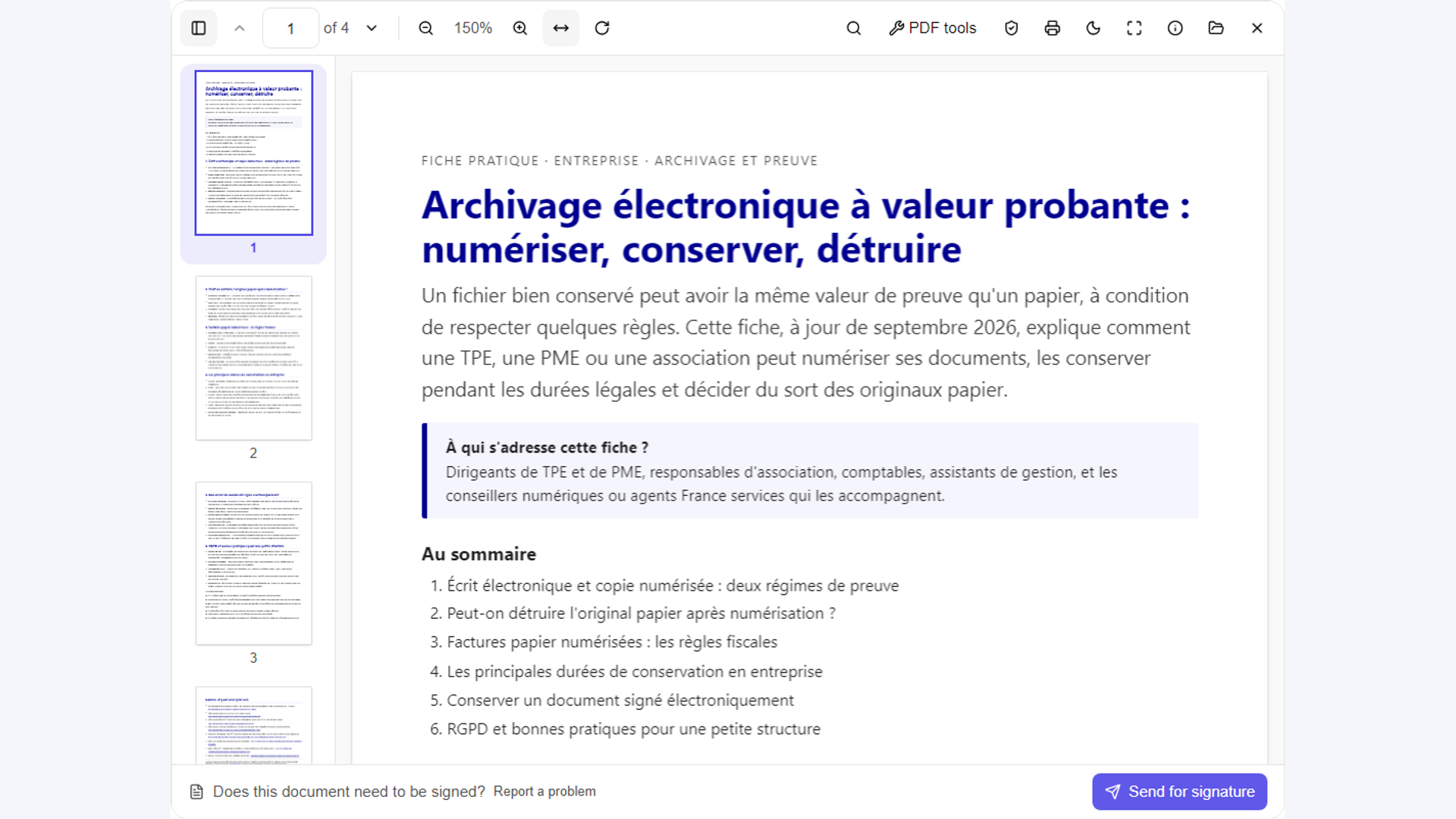
Task: Click summary item 'RGPD et bonnes pratiques'
Action: [x=633, y=730]
